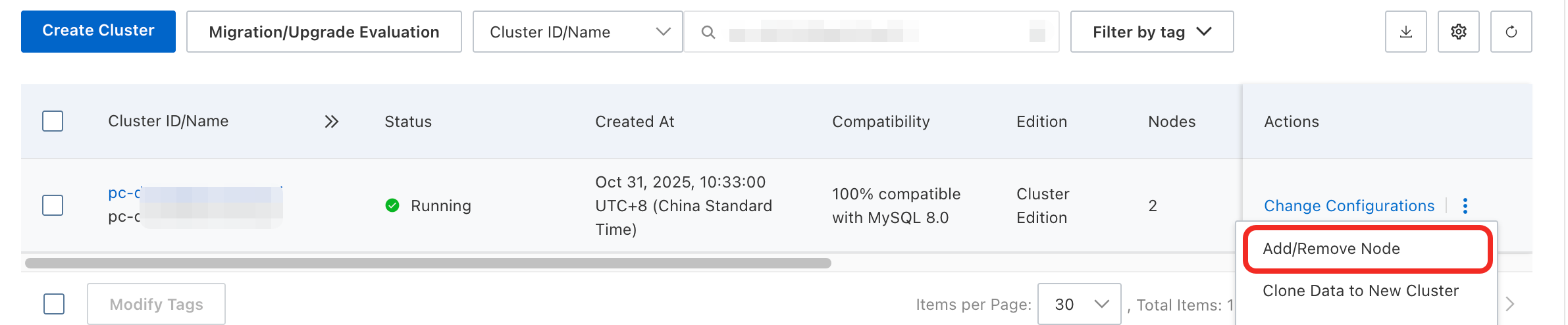Click the search magnifier icon

tap(708, 32)
